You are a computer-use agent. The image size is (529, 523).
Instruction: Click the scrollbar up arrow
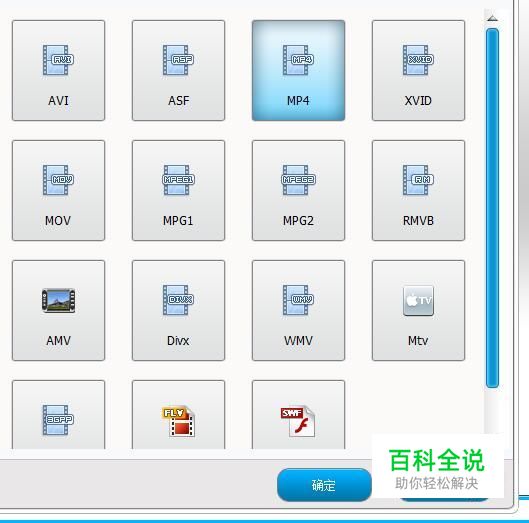pyautogui.click(x=493, y=19)
